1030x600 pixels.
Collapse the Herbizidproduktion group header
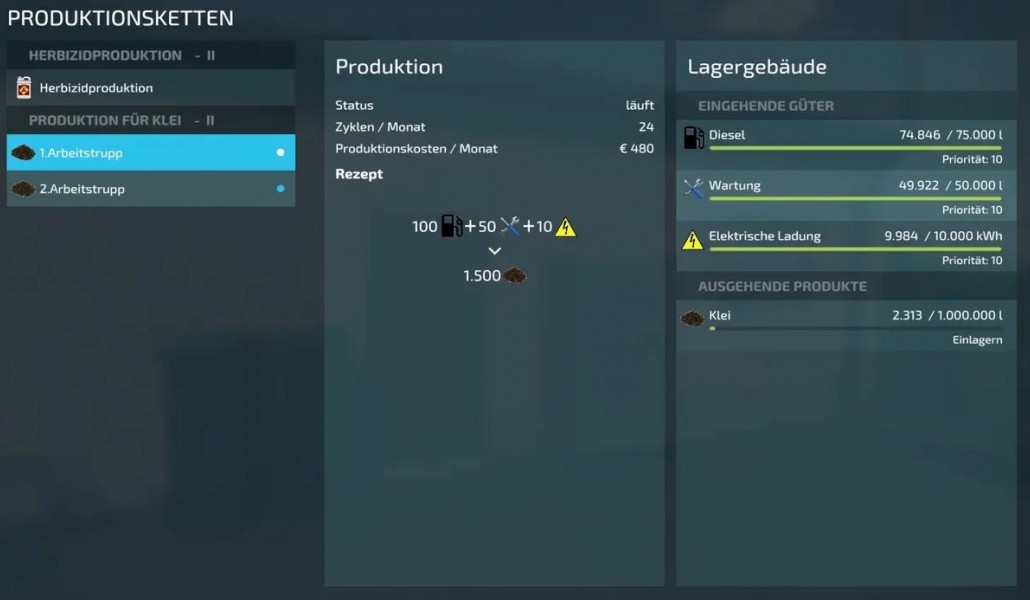tap(150, 55)
